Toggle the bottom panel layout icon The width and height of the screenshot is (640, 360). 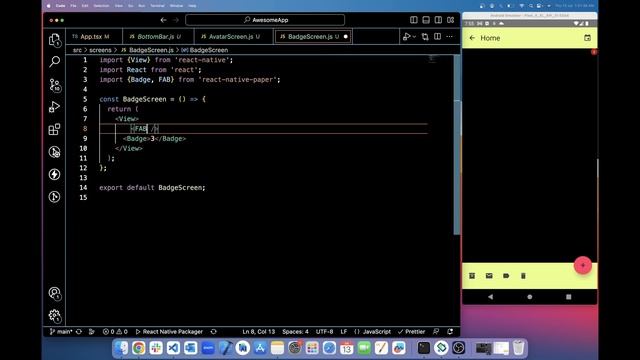[426, 20]
